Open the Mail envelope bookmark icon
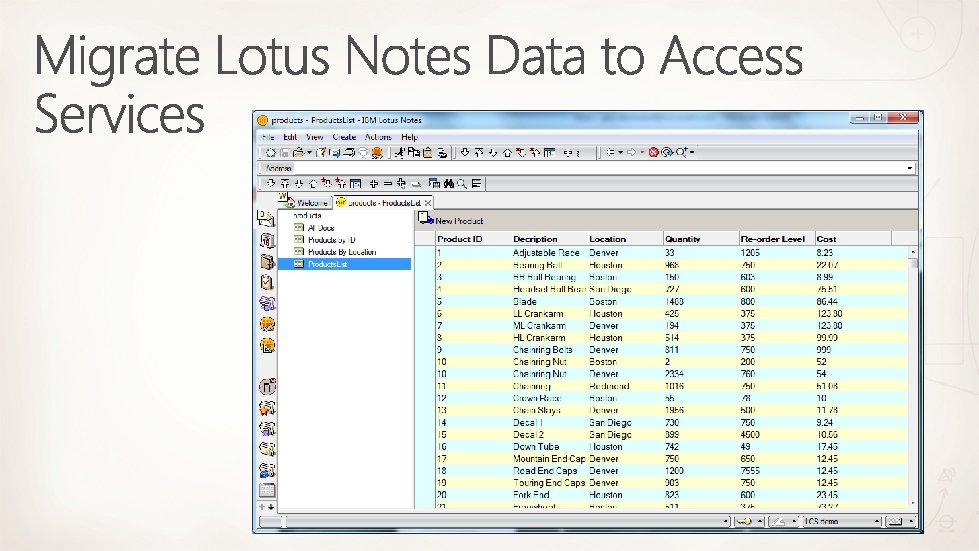Screen dimensions: 979x551 265,219
